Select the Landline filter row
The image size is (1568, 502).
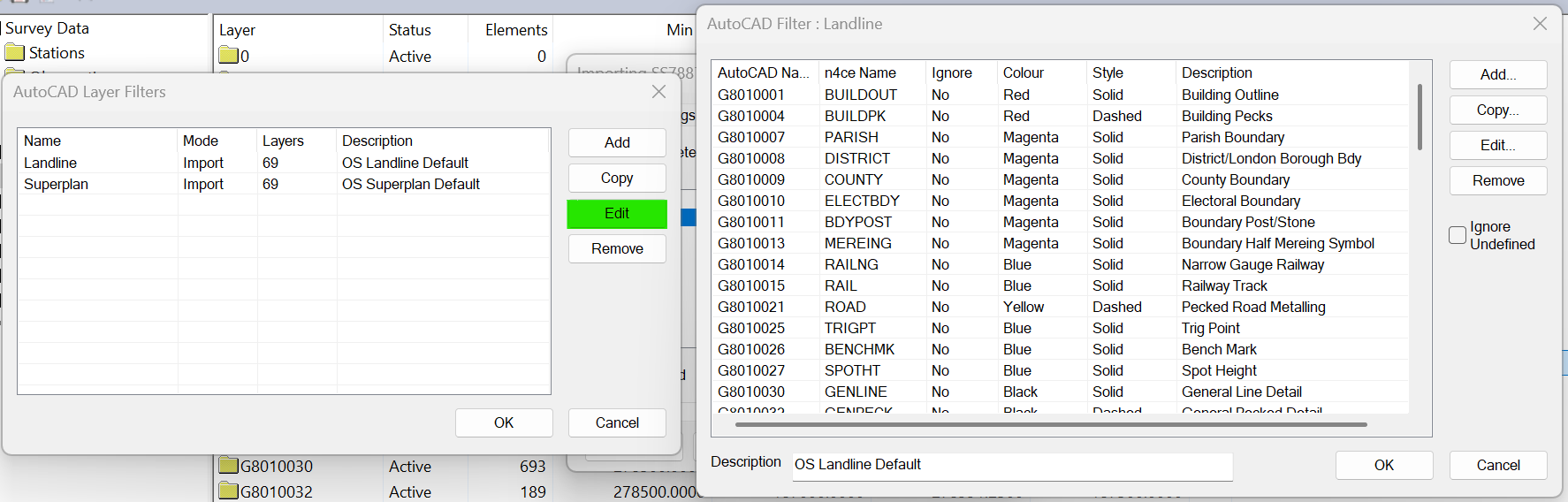pos(284,163)
